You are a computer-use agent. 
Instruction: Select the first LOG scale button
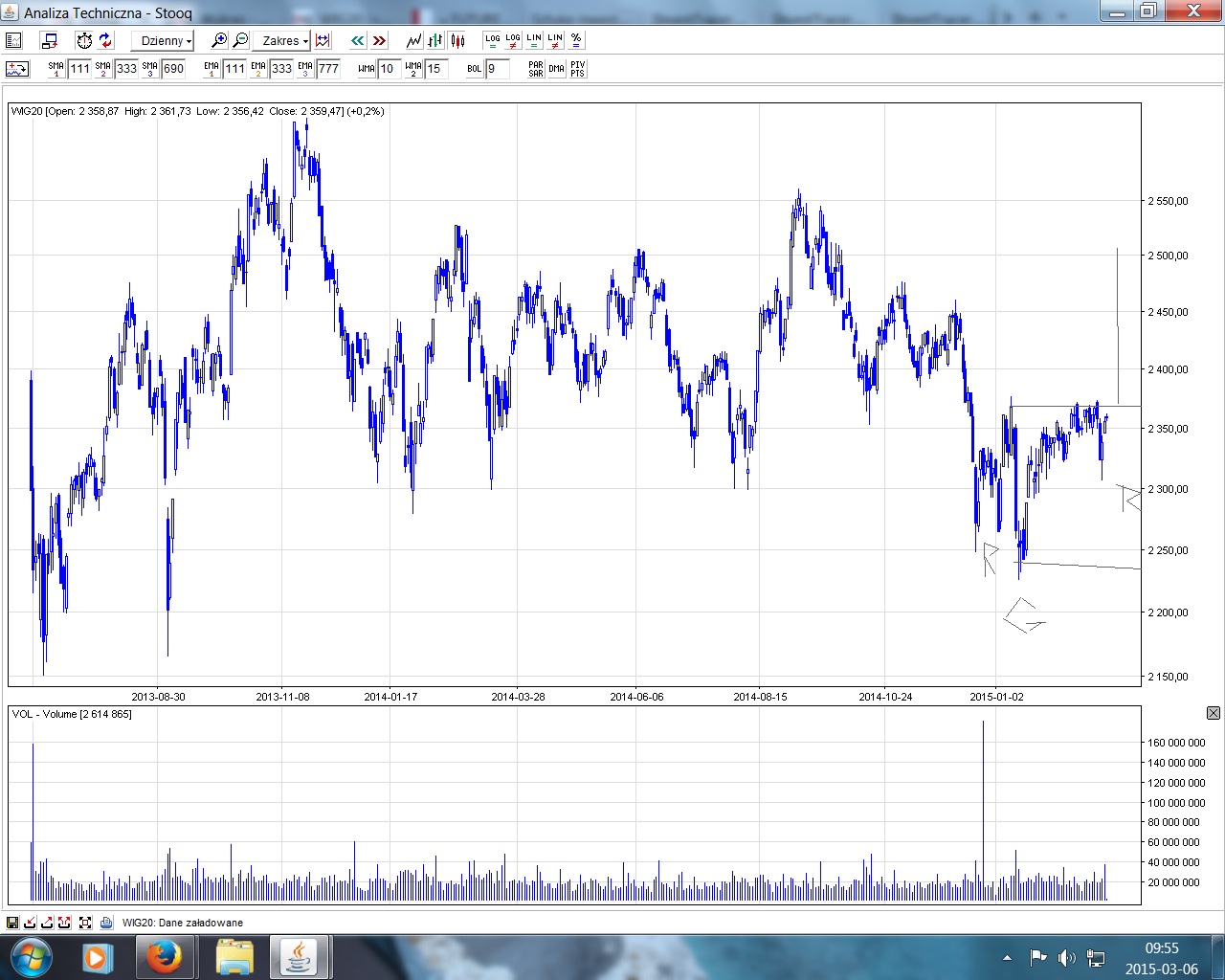492,40
